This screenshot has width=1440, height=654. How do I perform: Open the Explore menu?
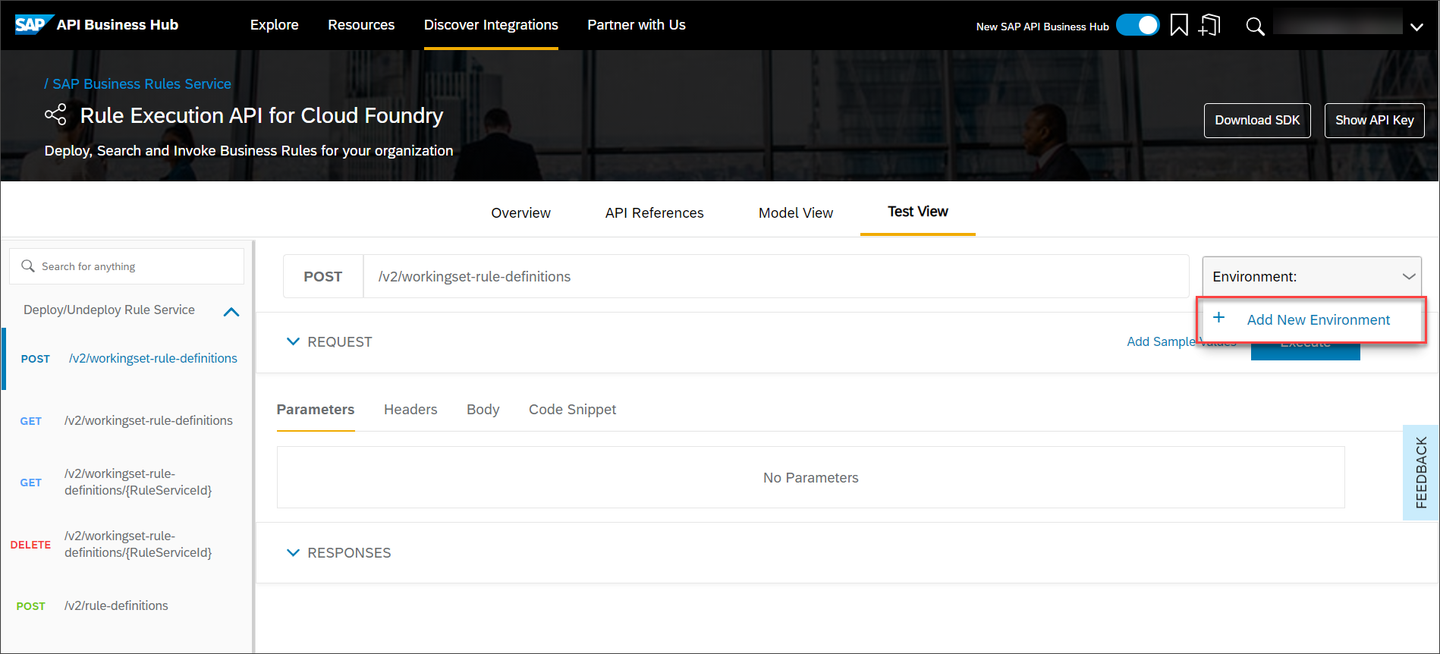tap(274, 25)
